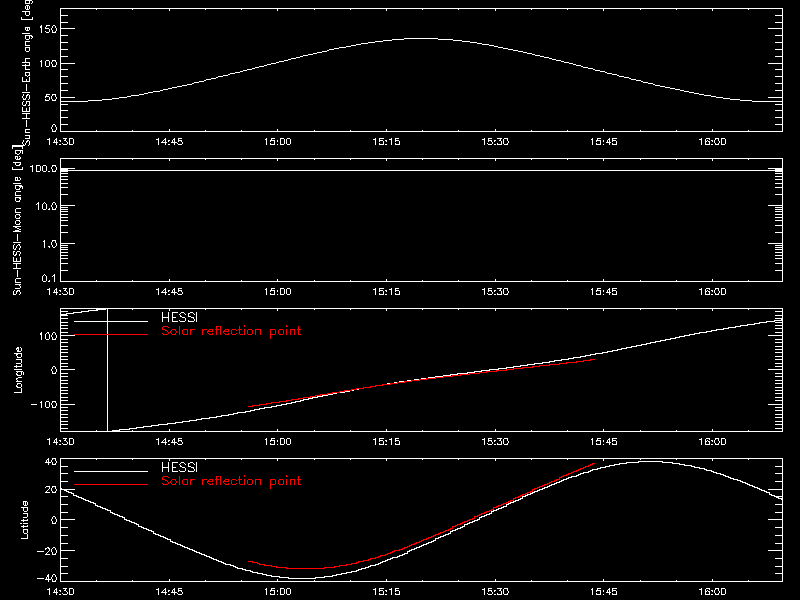Click 100.0 tick on Moon angle axis
Viewport: 800px width, 600px height.
[43, 168]
